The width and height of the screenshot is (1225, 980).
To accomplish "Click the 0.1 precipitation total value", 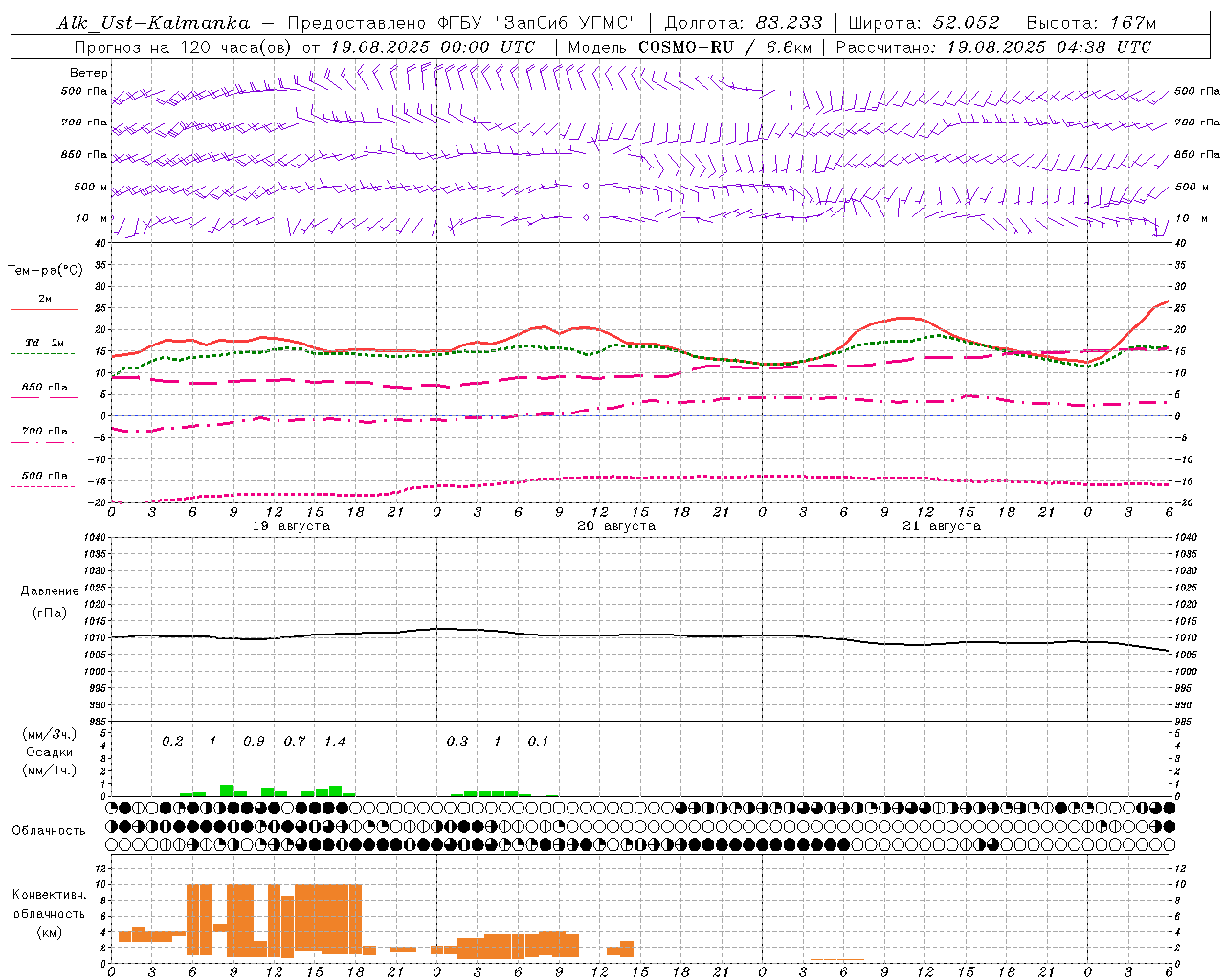I will click(539, 742).
